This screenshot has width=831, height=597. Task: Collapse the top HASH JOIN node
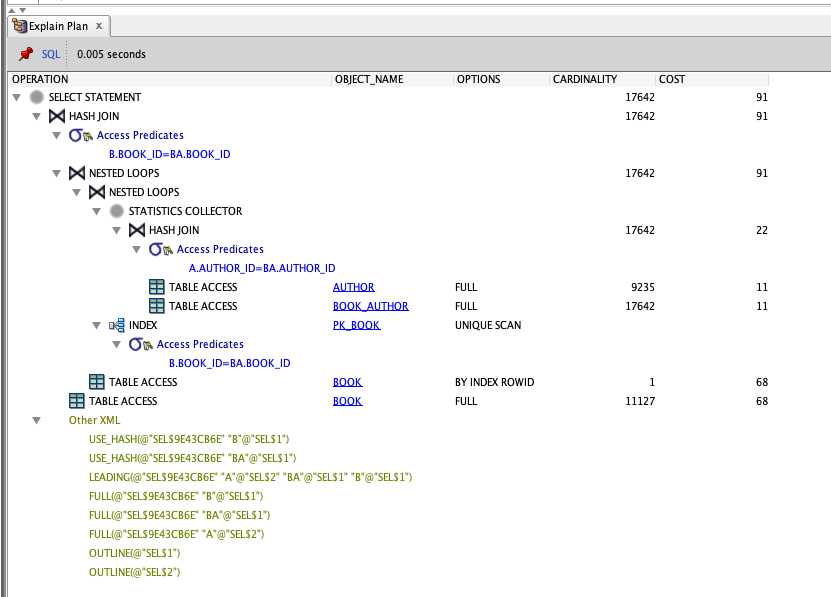click(37, 117)
